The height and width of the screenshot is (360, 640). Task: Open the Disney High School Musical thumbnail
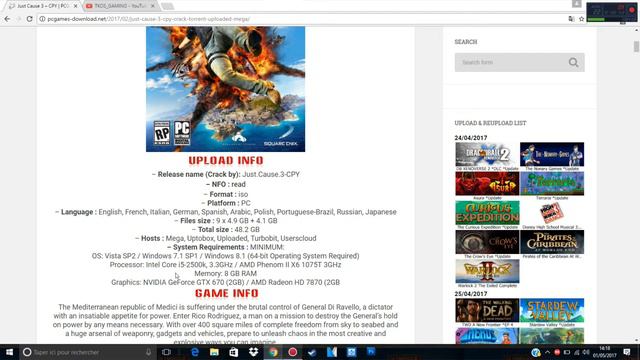(552, 213)
